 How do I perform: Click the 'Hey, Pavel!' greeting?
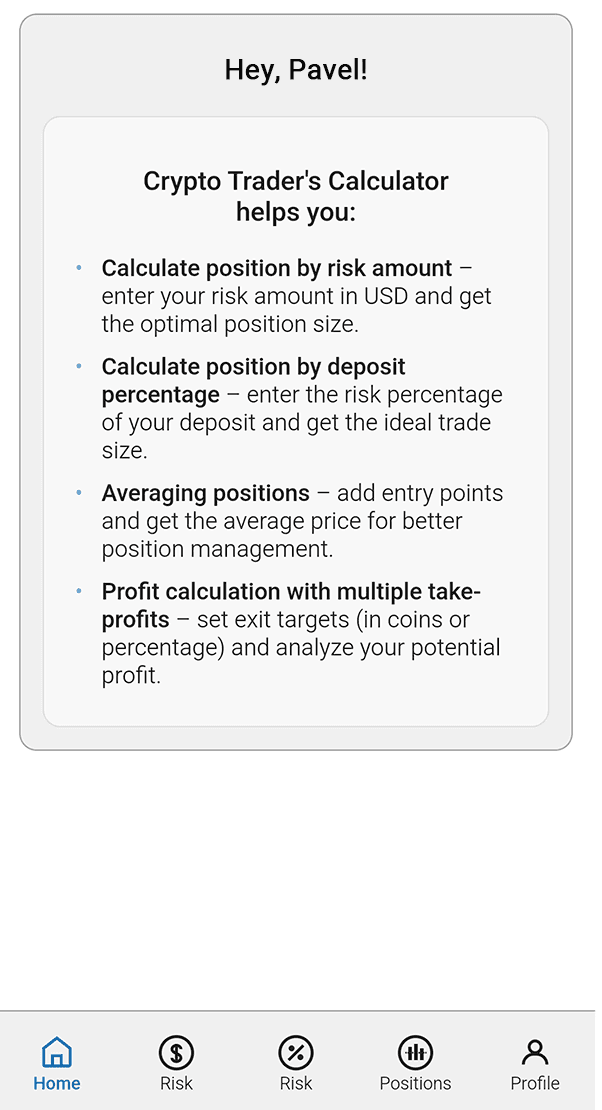pos(295,69)
